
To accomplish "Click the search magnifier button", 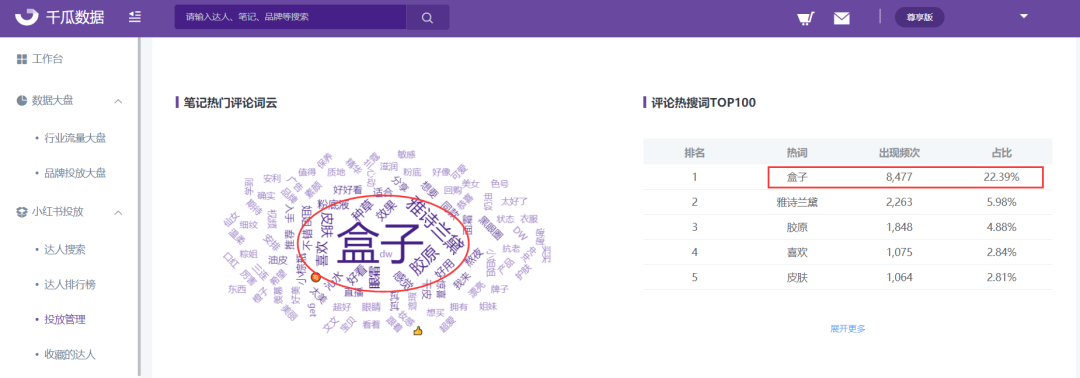I will point(427,17).
